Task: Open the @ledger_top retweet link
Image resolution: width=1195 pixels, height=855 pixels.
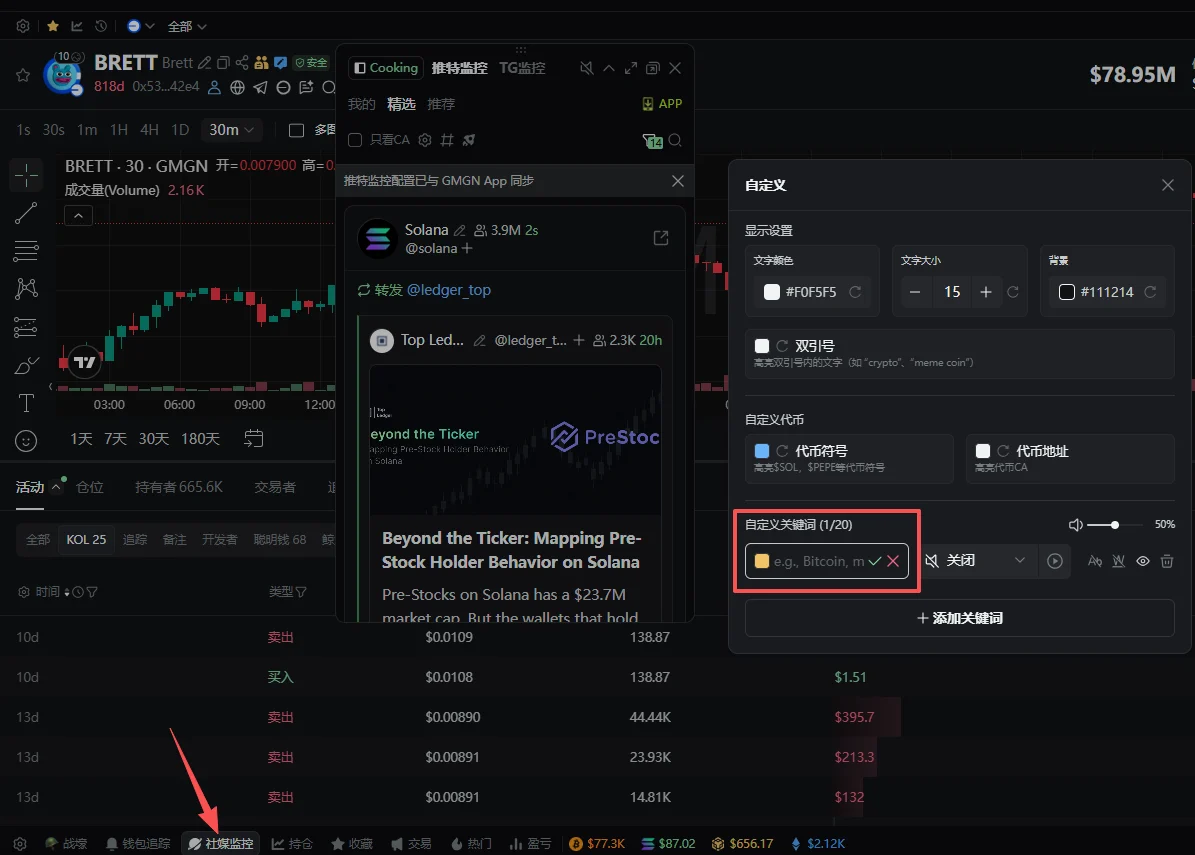Action: point(449,290)
